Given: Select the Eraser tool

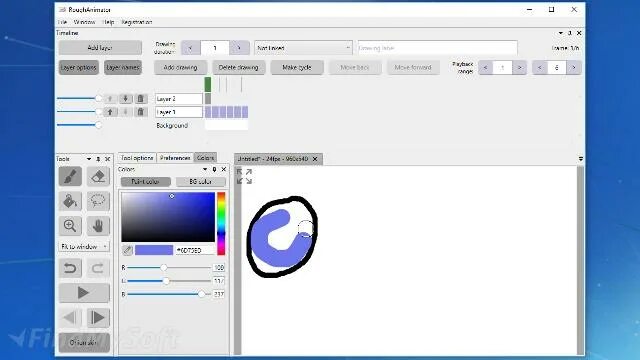Looking at the screenshot, I should click(x=98, y=176).
